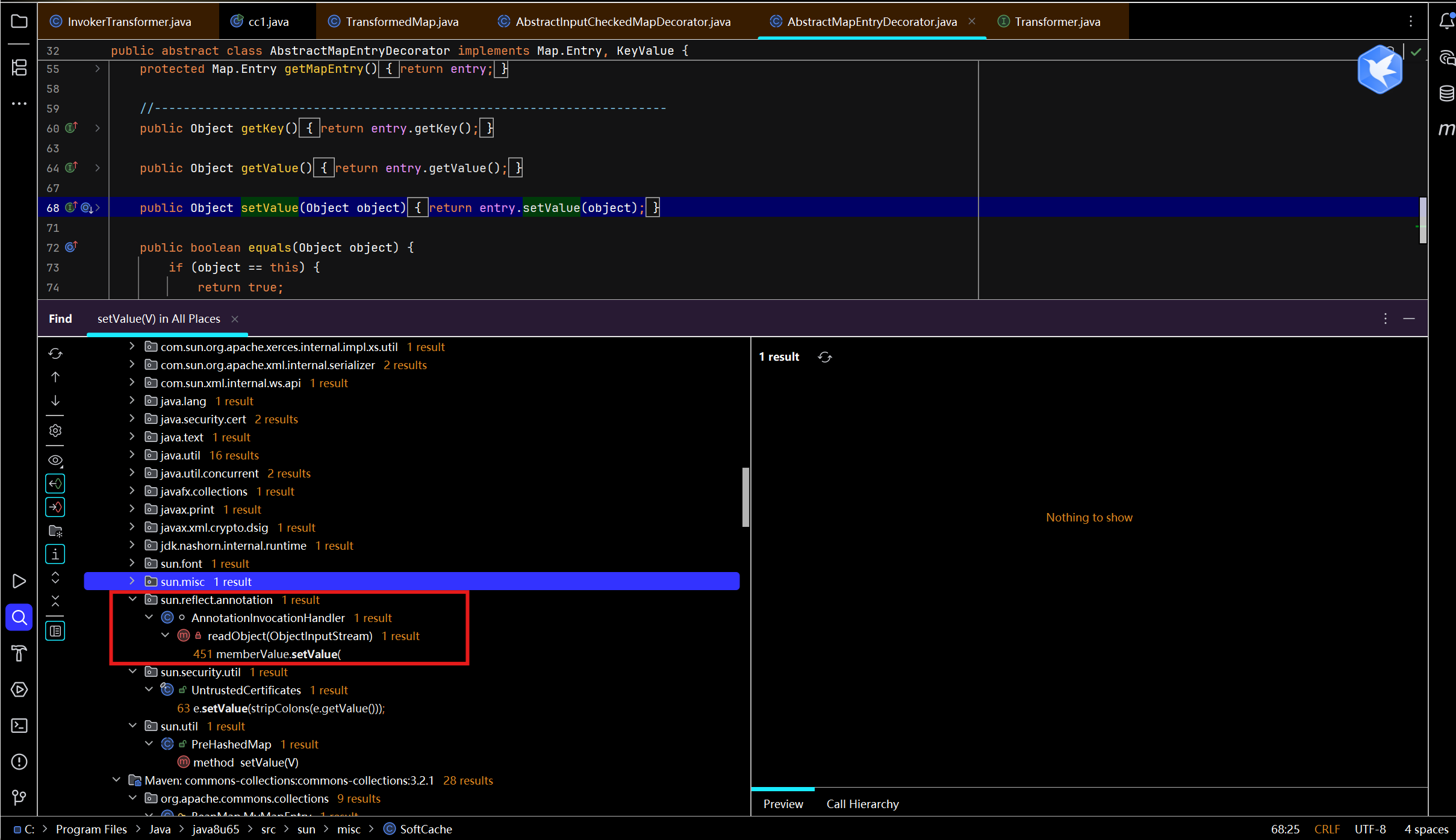Switch to the Call Hierarchy tab

(862, 804)
